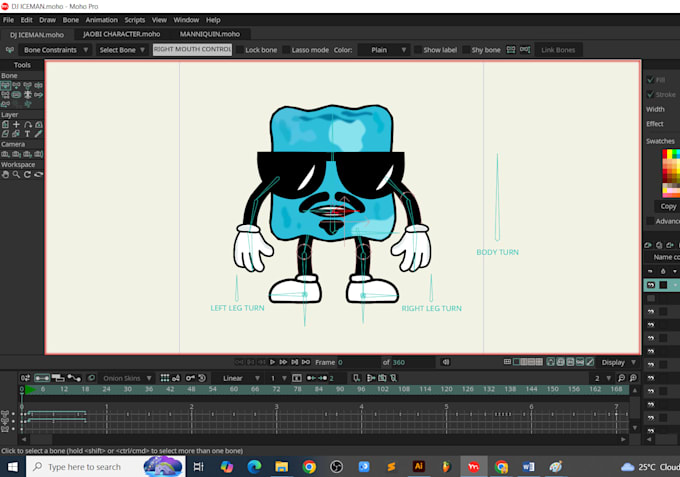Uncheck the Stroke checkbox
The width and height of the screenshot is (680, 477).
(x=650, y=95)
